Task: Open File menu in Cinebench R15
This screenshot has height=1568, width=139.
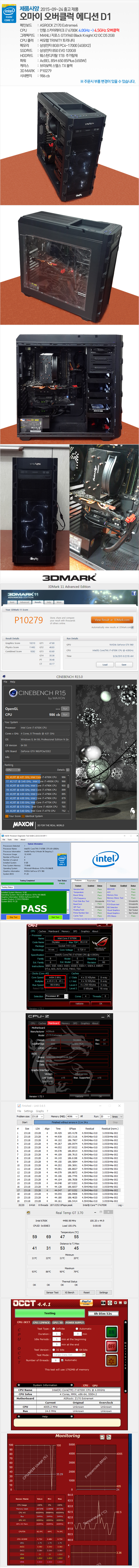Action: pyautogui.click(x=5, y=682)
